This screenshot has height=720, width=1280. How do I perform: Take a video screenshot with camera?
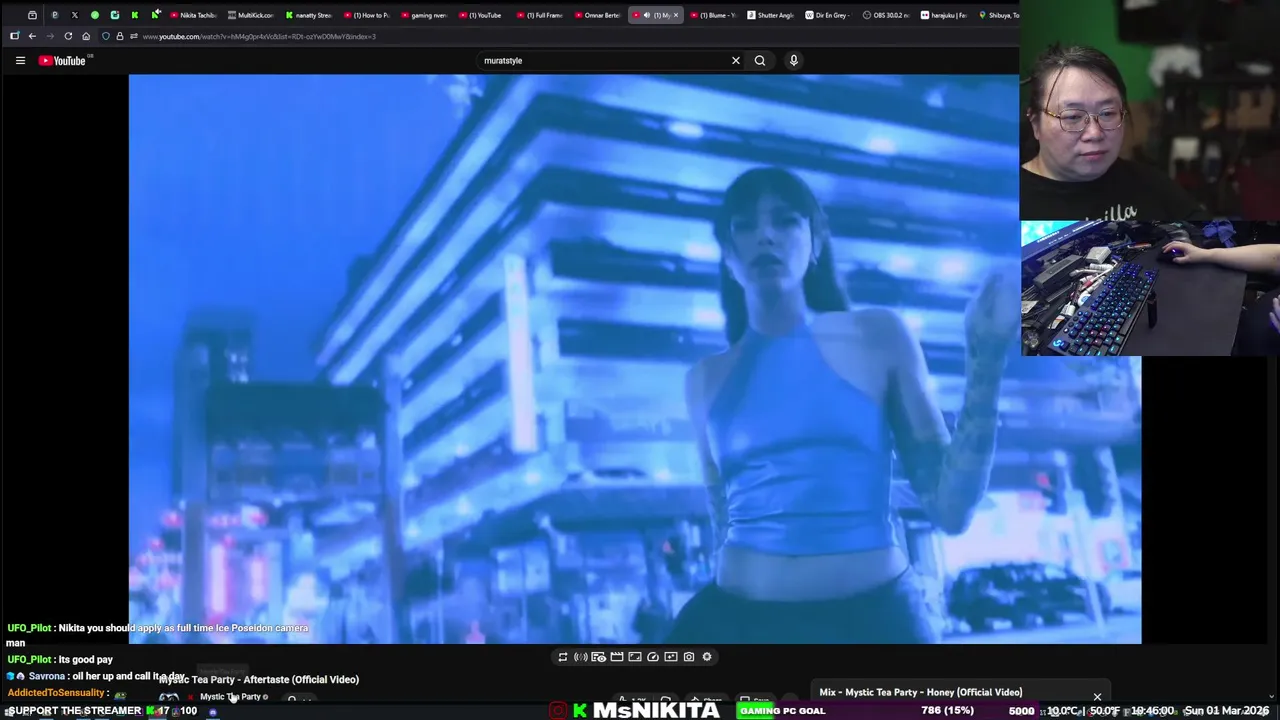tap(689, 657)
